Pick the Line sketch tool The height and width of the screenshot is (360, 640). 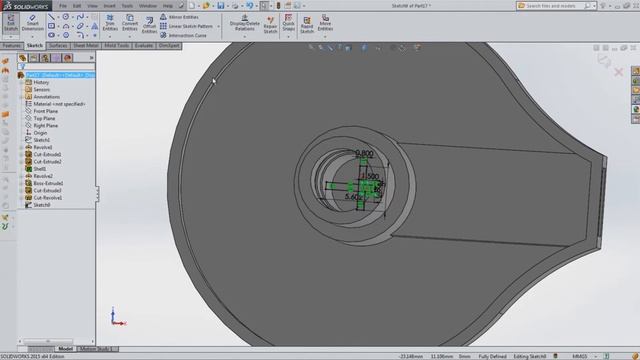[51, 17]
